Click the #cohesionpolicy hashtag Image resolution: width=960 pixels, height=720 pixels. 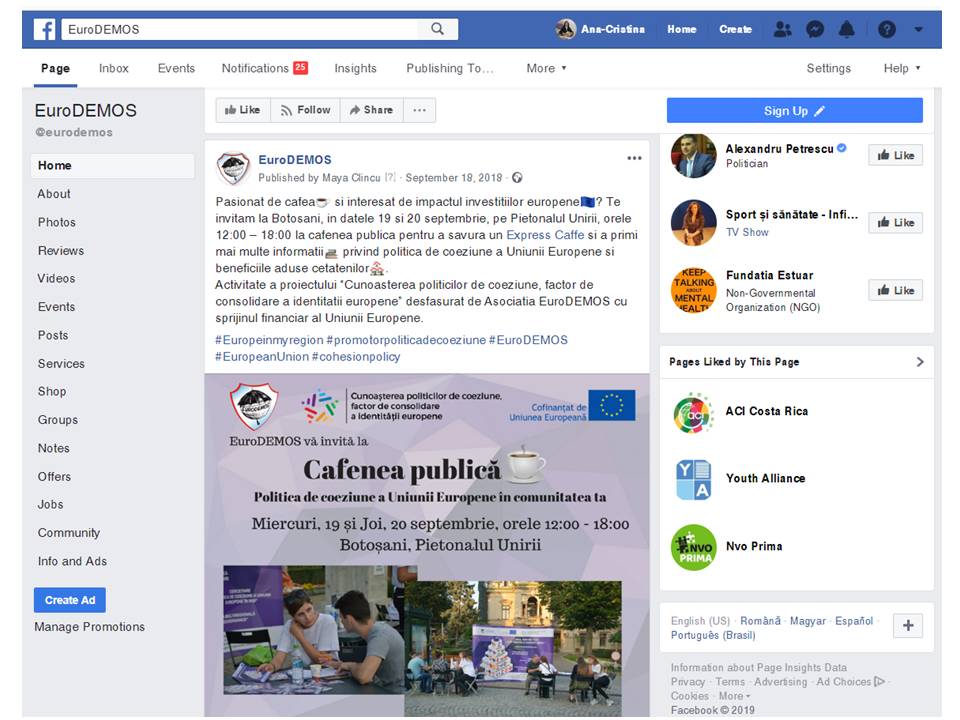point(356,357)
